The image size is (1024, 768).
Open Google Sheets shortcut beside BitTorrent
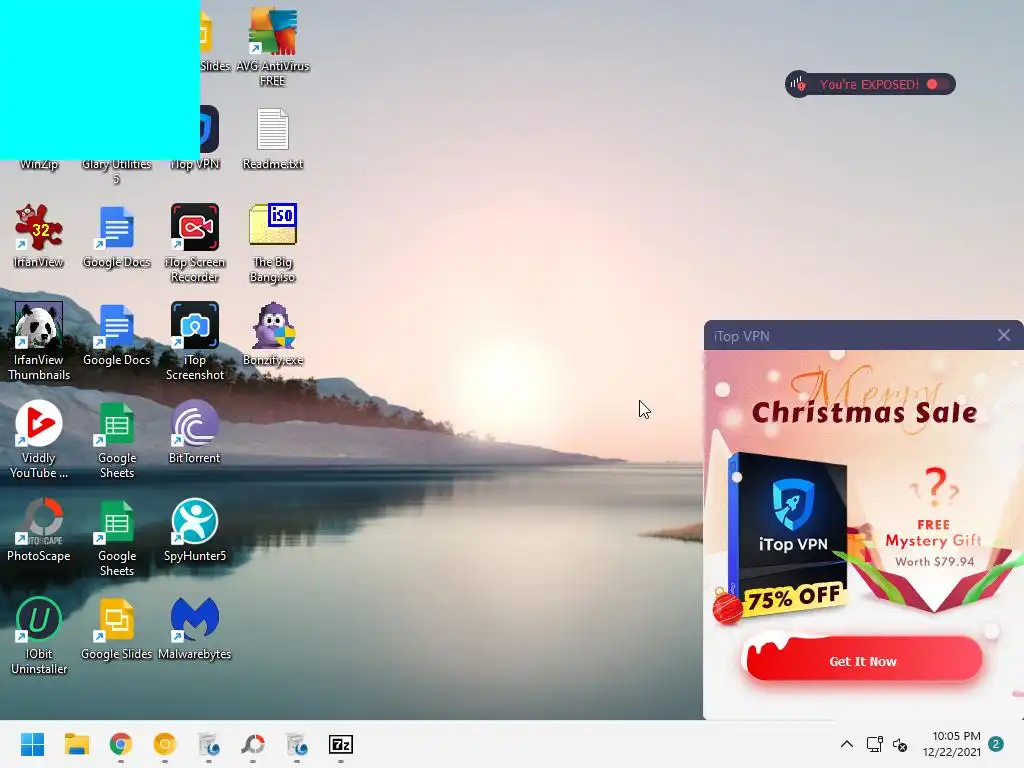coord(117,423)
